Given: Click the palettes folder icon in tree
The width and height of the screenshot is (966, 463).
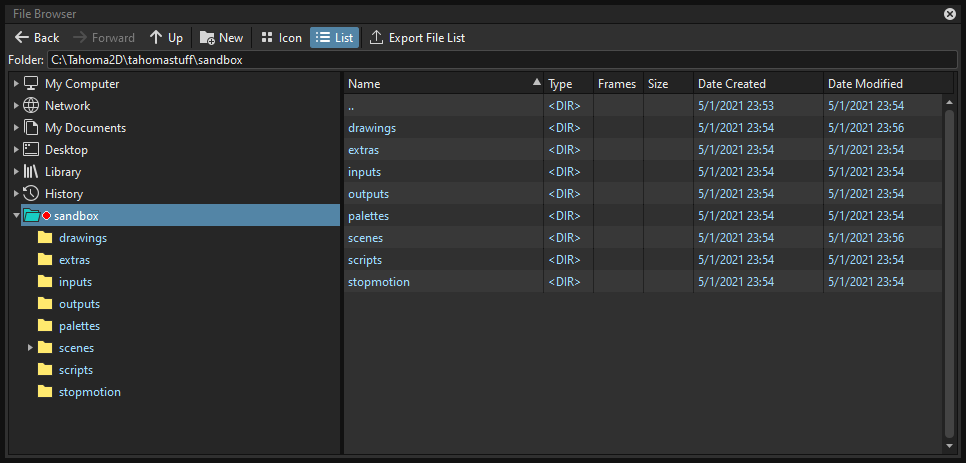Looking at the screenshot, I should [45, 326].
